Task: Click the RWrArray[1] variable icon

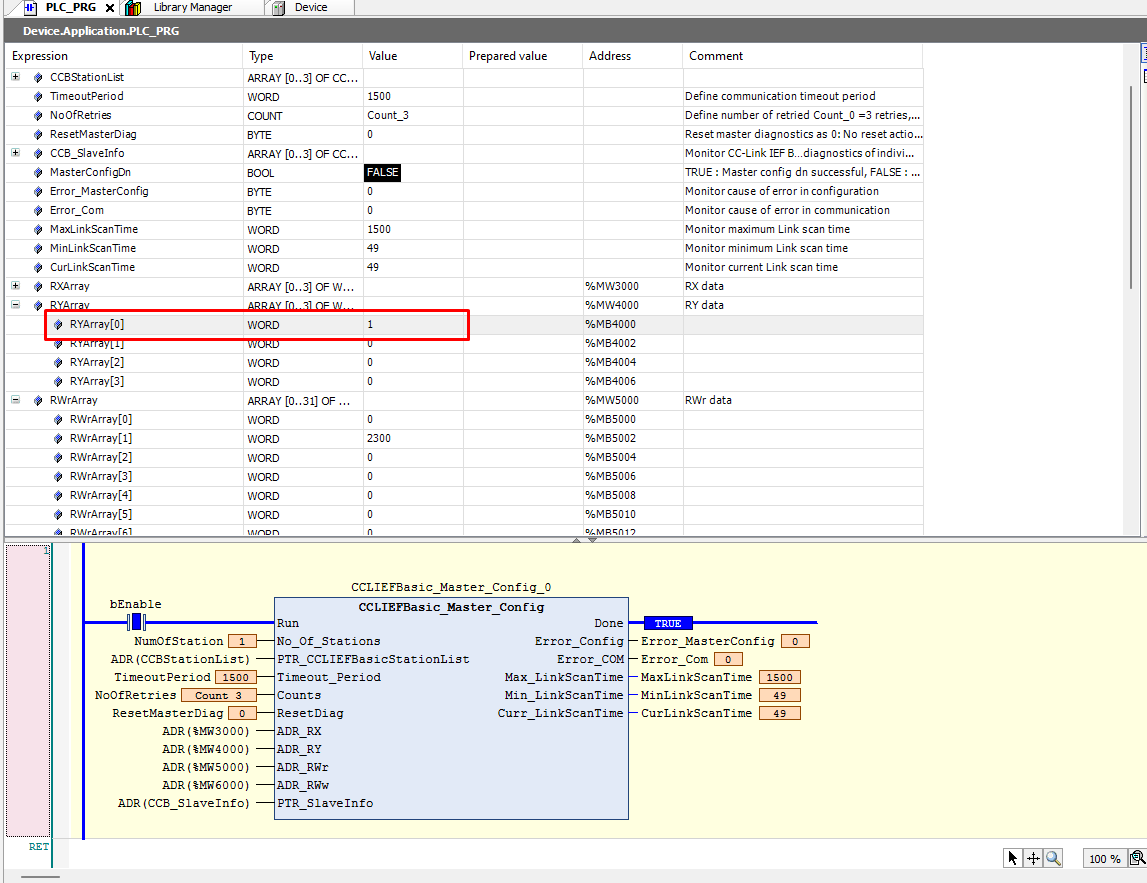Action: [59, 439]
